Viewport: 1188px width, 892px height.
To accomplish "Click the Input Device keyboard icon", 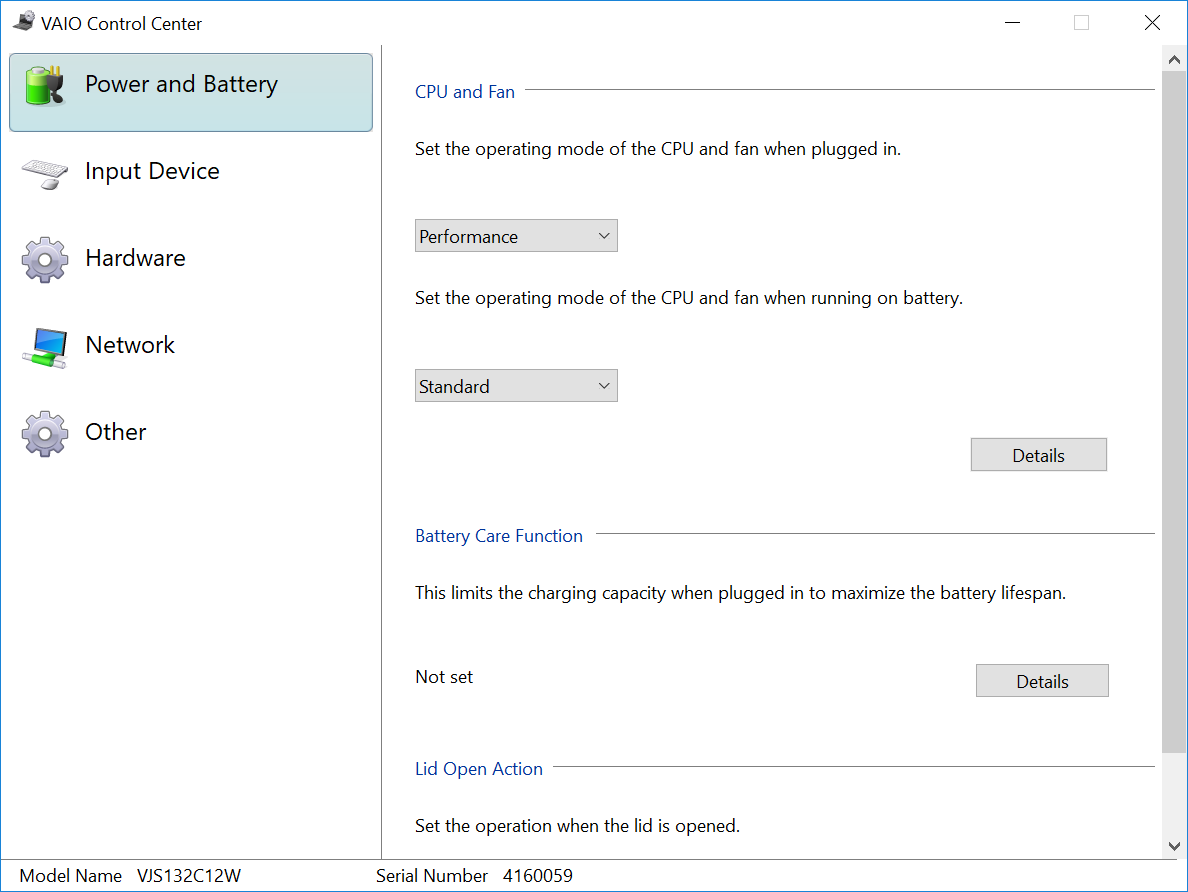I will pos(45,173).
